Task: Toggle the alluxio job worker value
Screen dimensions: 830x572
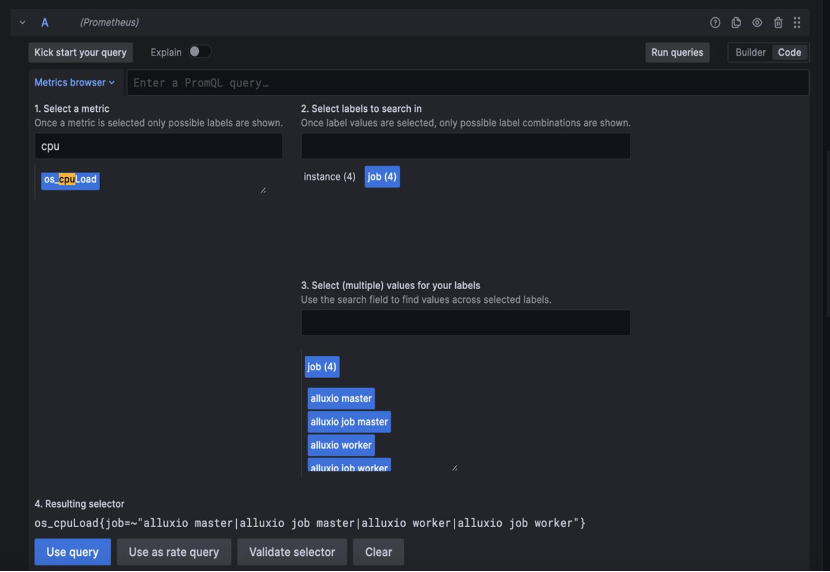Action: (349, 466)
